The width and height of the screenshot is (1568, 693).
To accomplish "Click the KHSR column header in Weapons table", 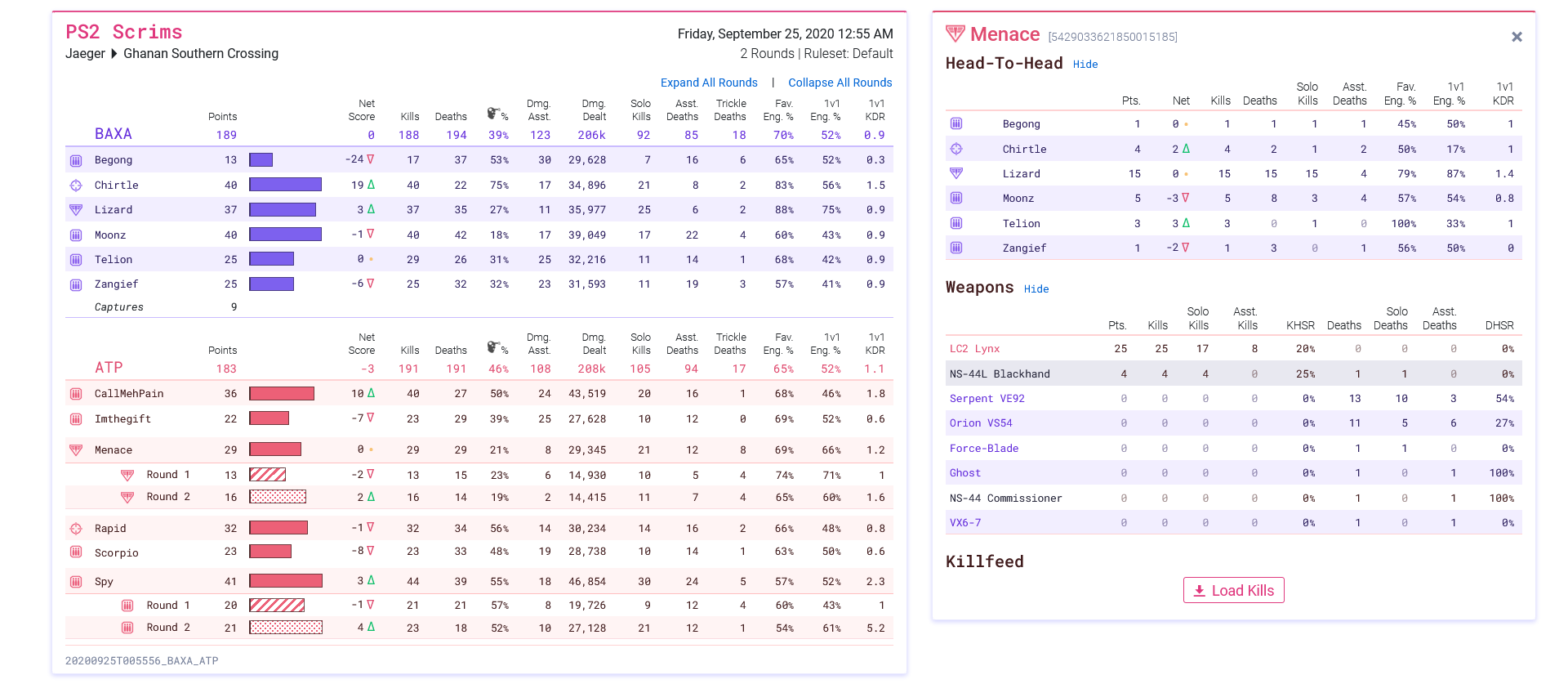I will coord(1300,325).
